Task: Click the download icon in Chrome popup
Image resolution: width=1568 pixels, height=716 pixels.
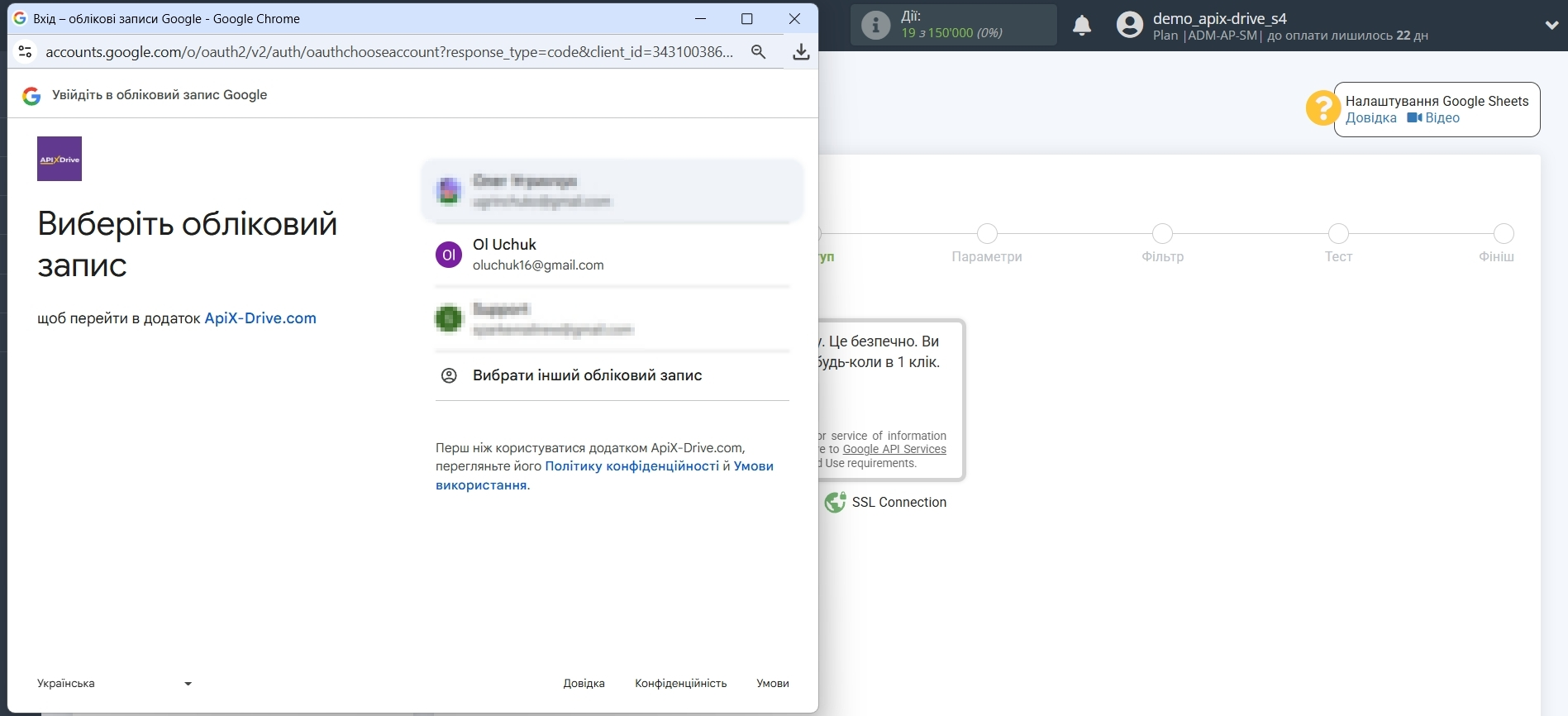Action: click(801, 52)
